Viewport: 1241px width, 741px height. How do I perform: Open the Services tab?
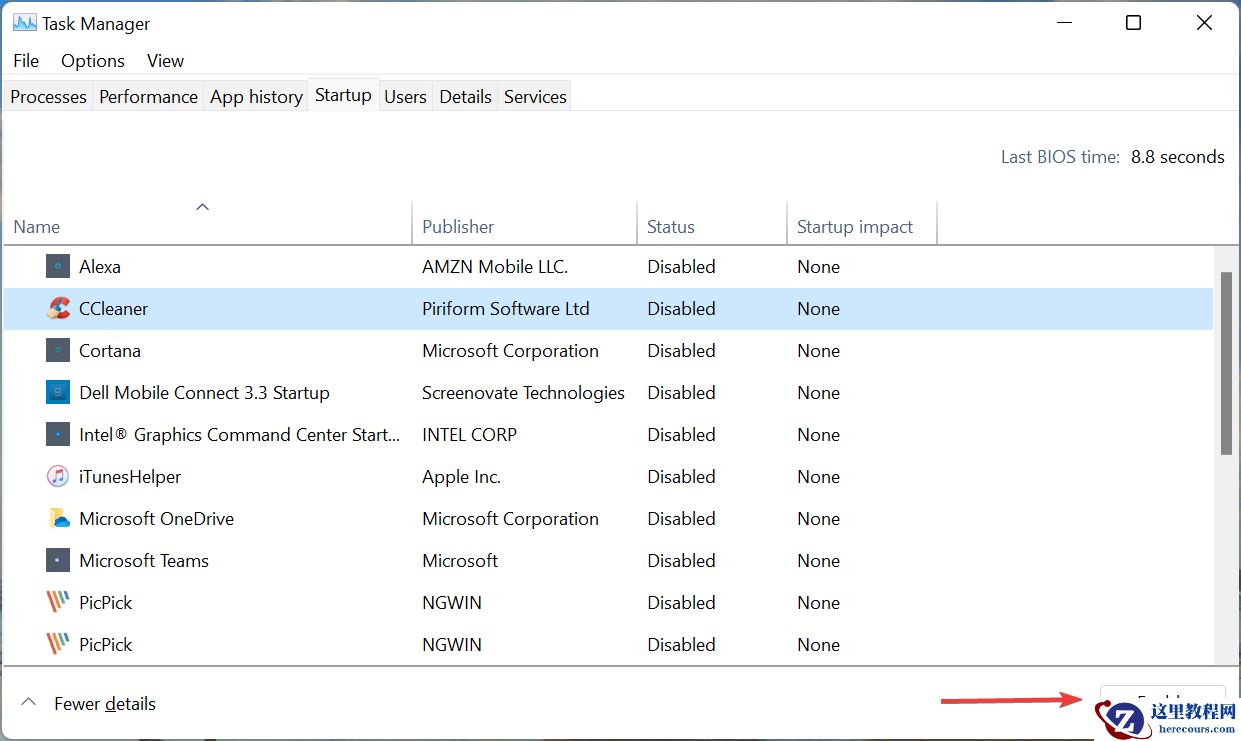535,97
